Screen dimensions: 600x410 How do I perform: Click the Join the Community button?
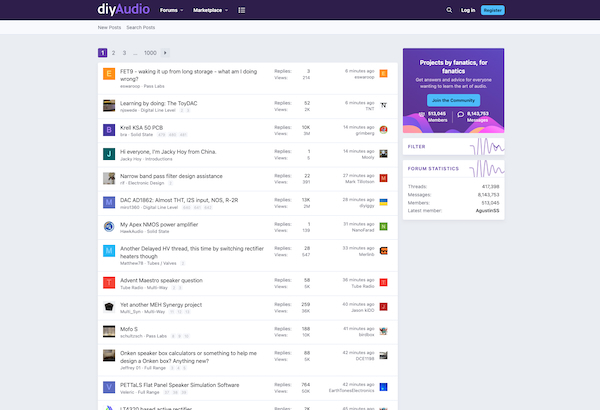[454, 101]
